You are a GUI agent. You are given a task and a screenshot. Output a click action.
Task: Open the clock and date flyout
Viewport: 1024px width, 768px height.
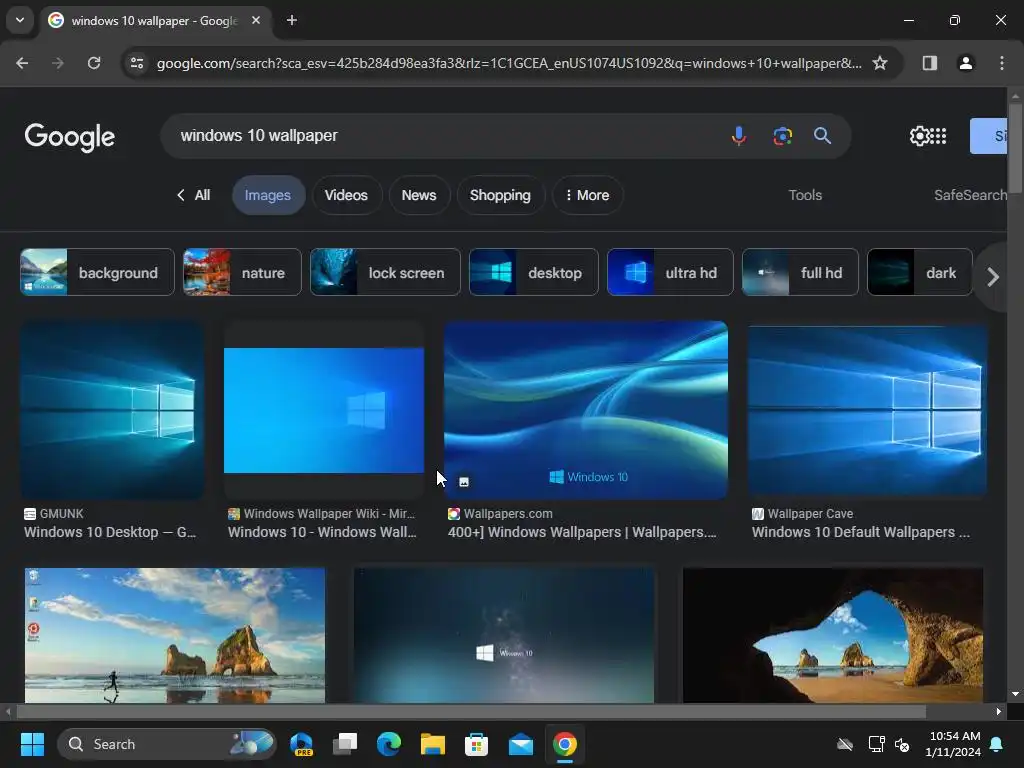click(953, 744)
